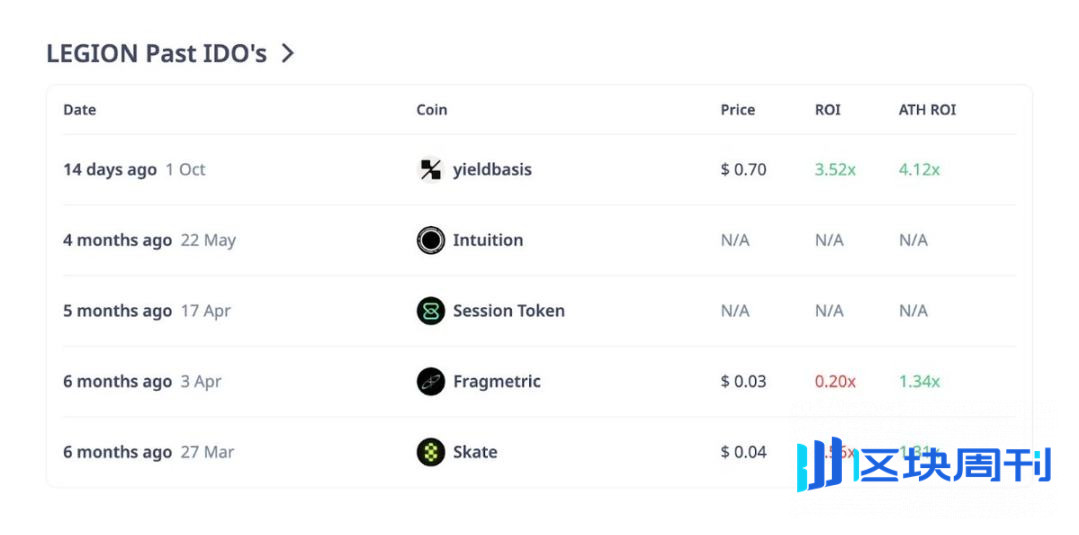This screenshot has width=1079, height=535.
Task: Select the Session Token name
Action: coord(508,311)
